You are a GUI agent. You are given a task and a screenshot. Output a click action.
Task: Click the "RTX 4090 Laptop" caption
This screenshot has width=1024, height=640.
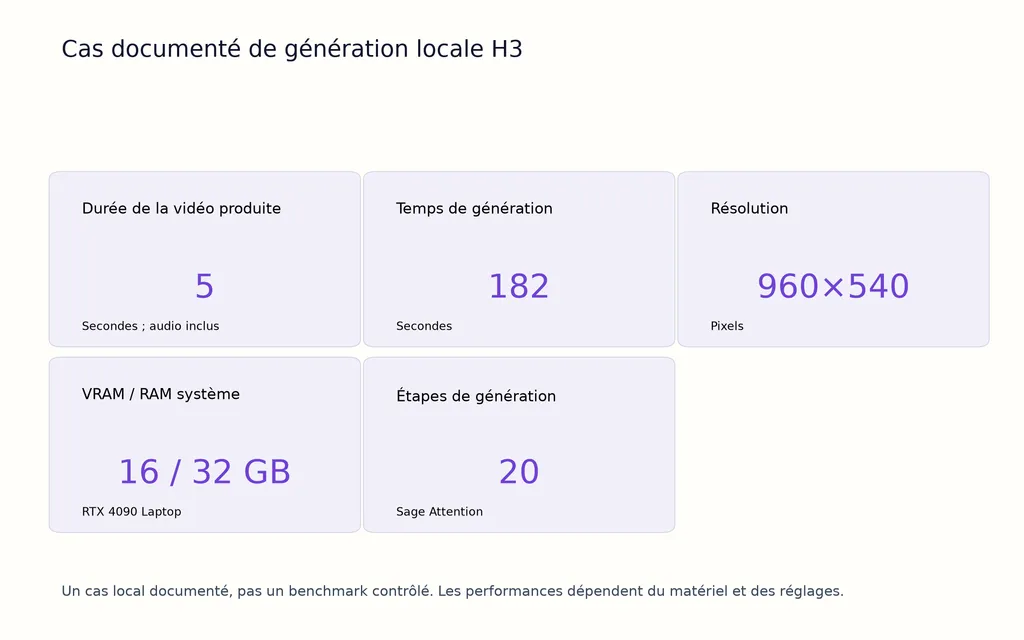(131, 511)
